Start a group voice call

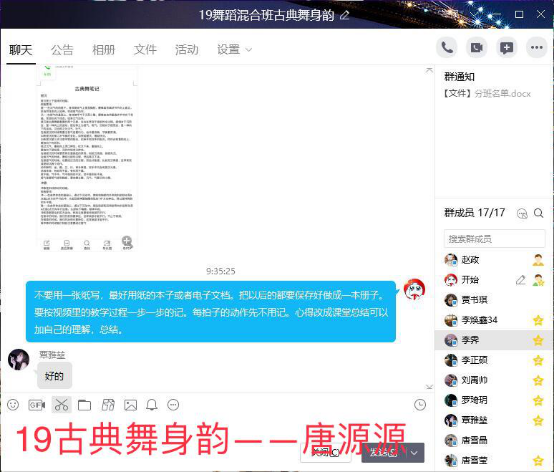[x=447, y=48]
